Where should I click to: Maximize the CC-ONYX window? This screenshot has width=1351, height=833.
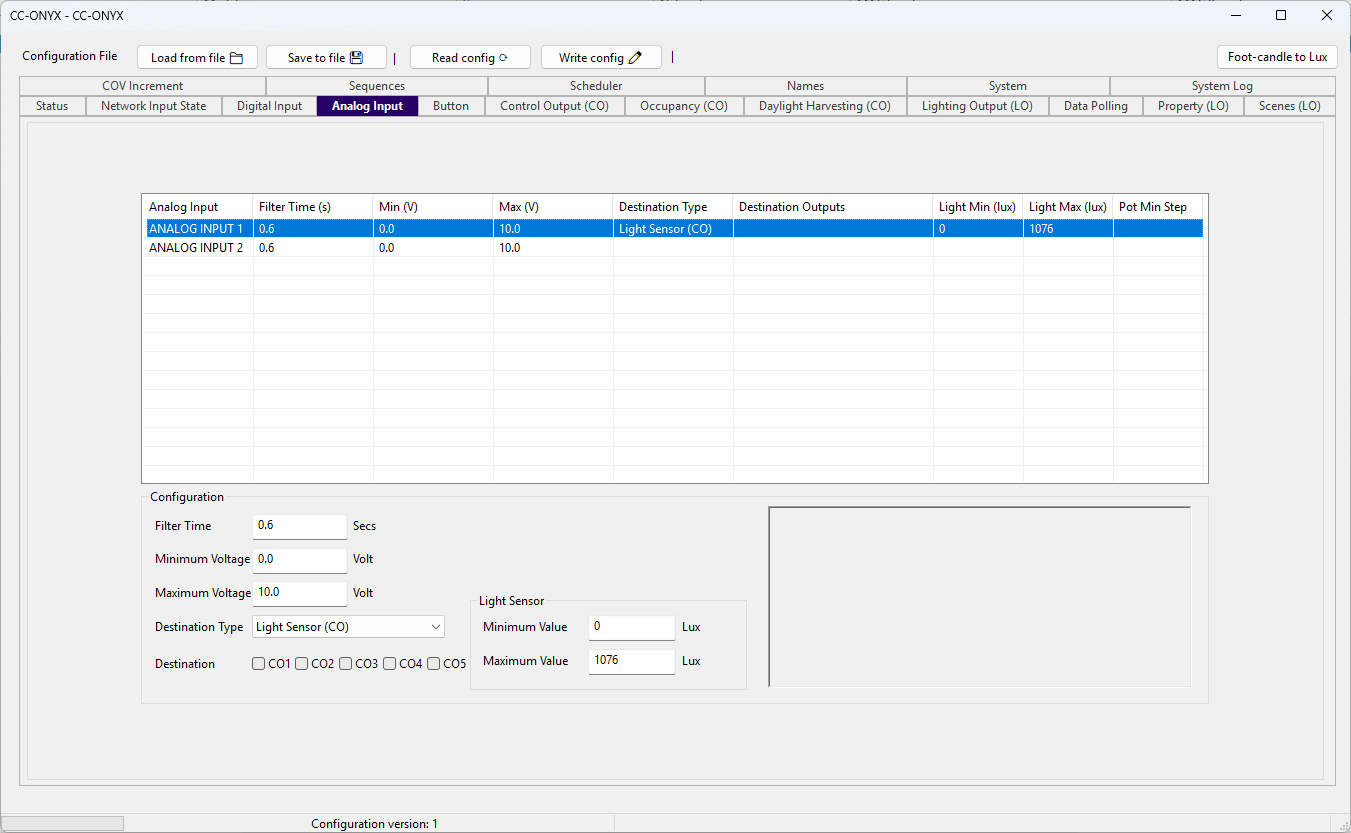[x=1281, y=15]
